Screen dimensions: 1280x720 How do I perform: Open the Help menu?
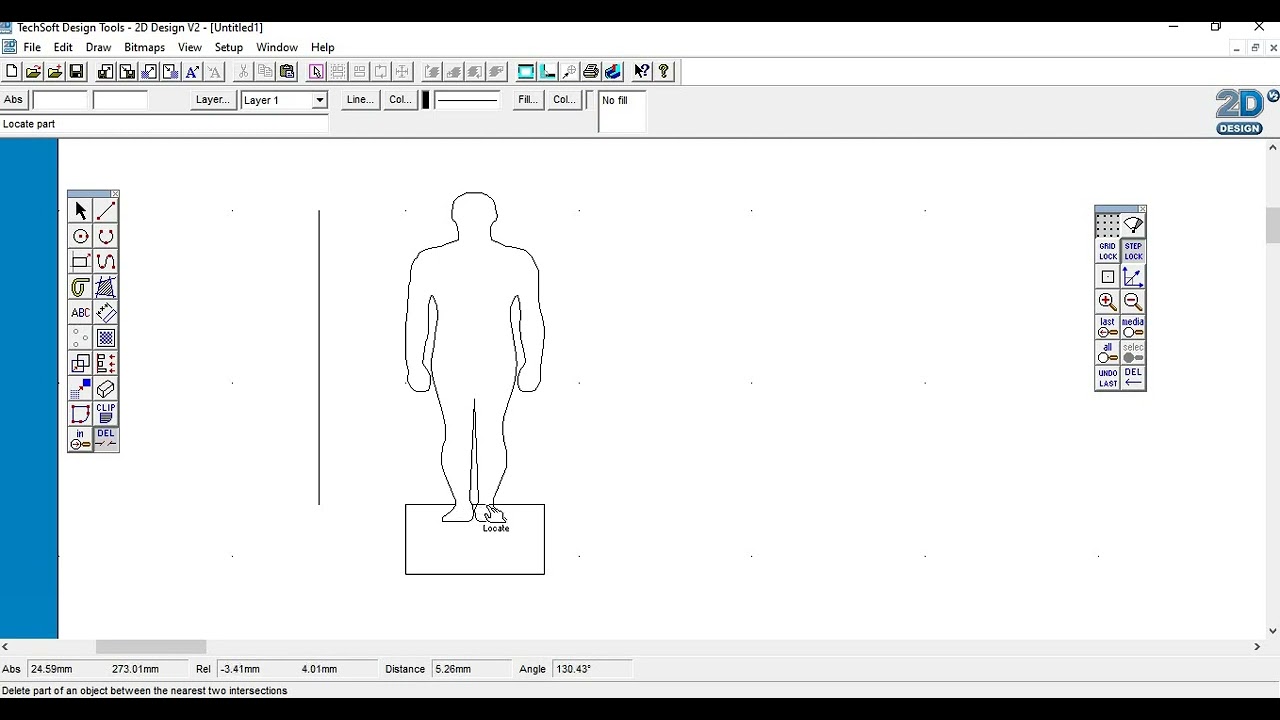322,47
